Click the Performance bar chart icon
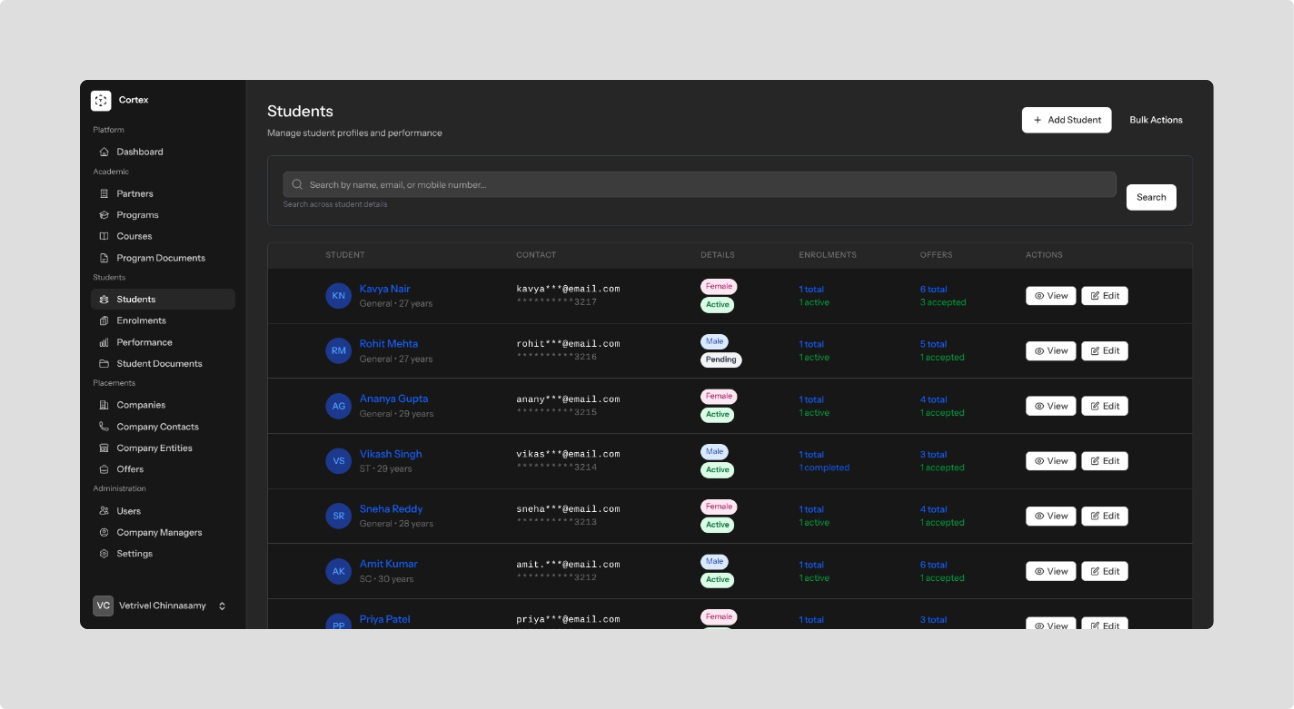1294x709 pixels. coord(104,342)
